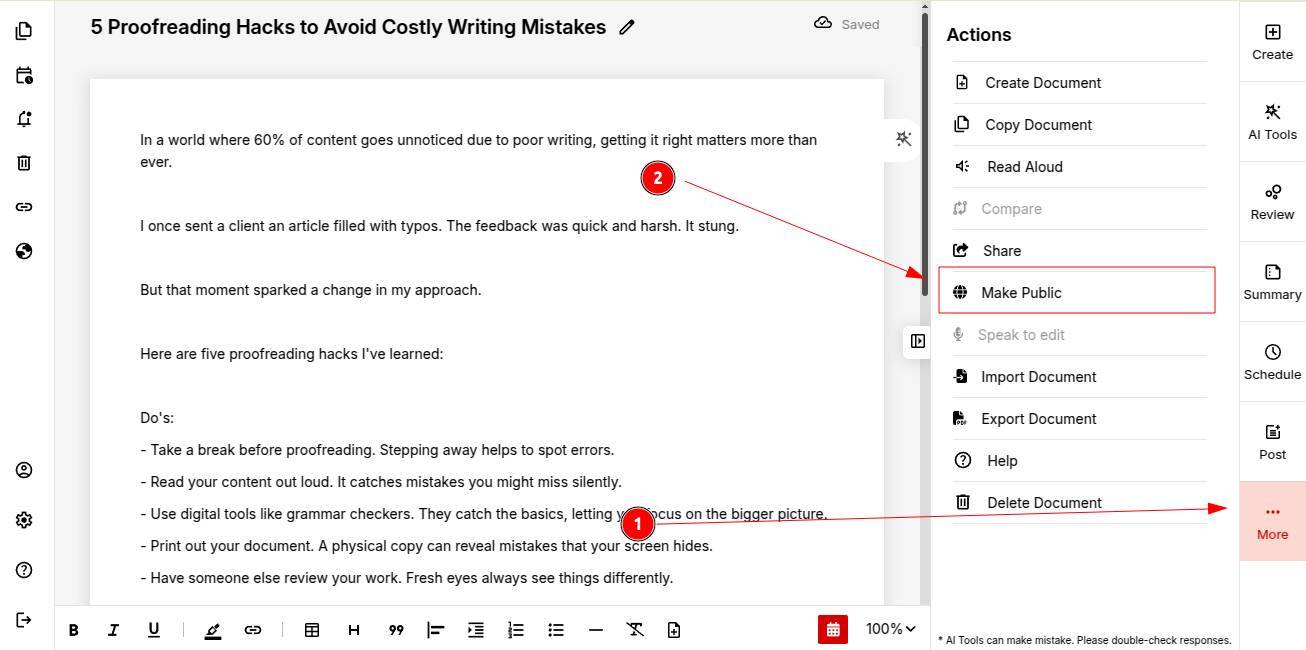Open the notifications bell in the left sidebar
The width and height of the screenshot is (1306, 650).
(24, 119)
